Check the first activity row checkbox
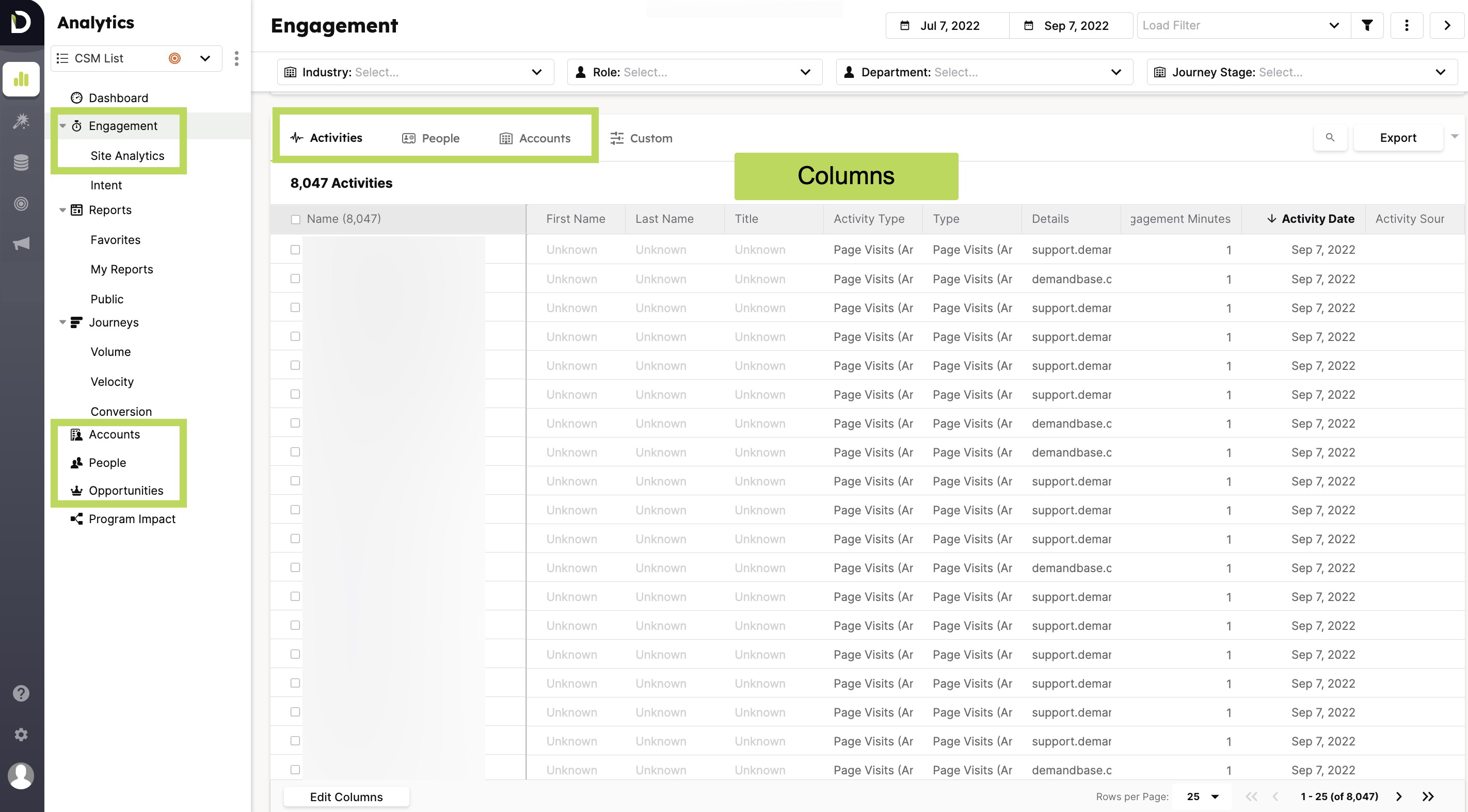The width and height of the screenshot is (1468, 812). (x=295, y=249)
